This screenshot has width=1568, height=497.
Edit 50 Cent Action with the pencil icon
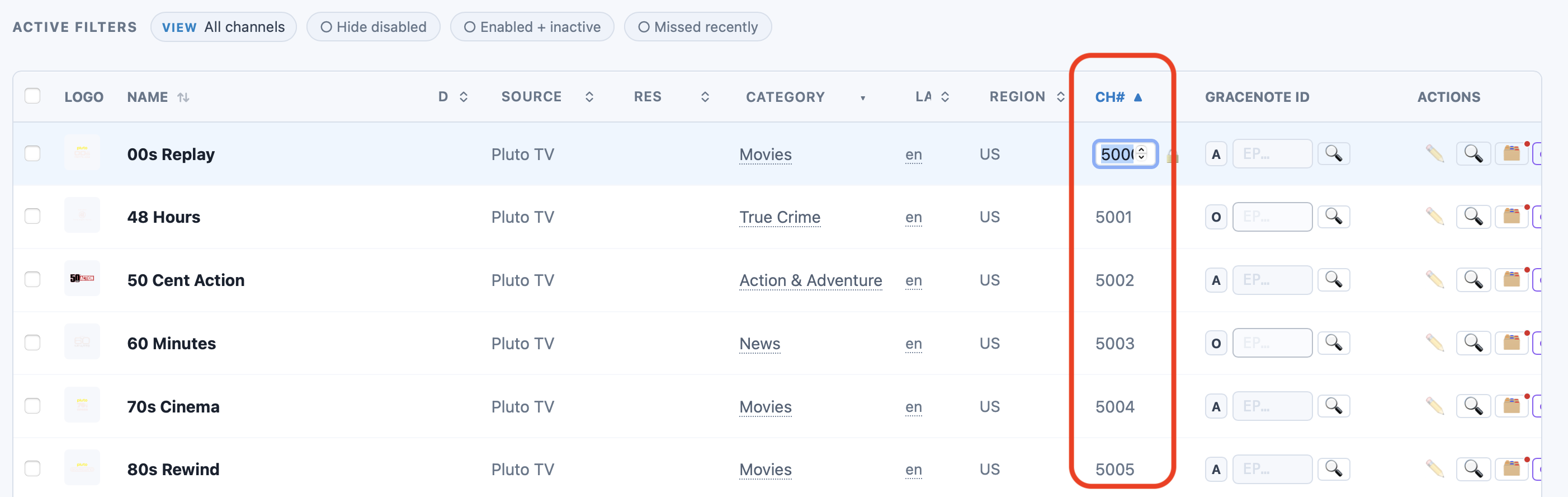[1435, 280]
